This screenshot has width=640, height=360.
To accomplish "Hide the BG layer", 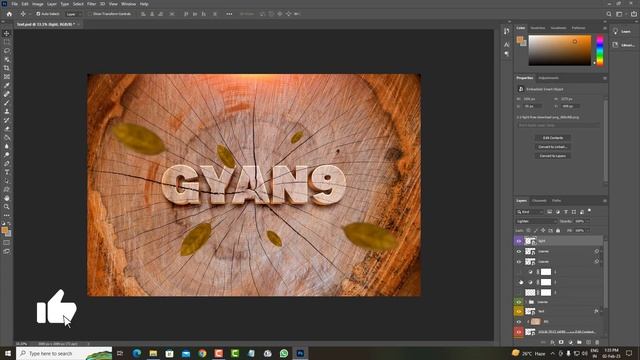I will click(x=519, y=322).
